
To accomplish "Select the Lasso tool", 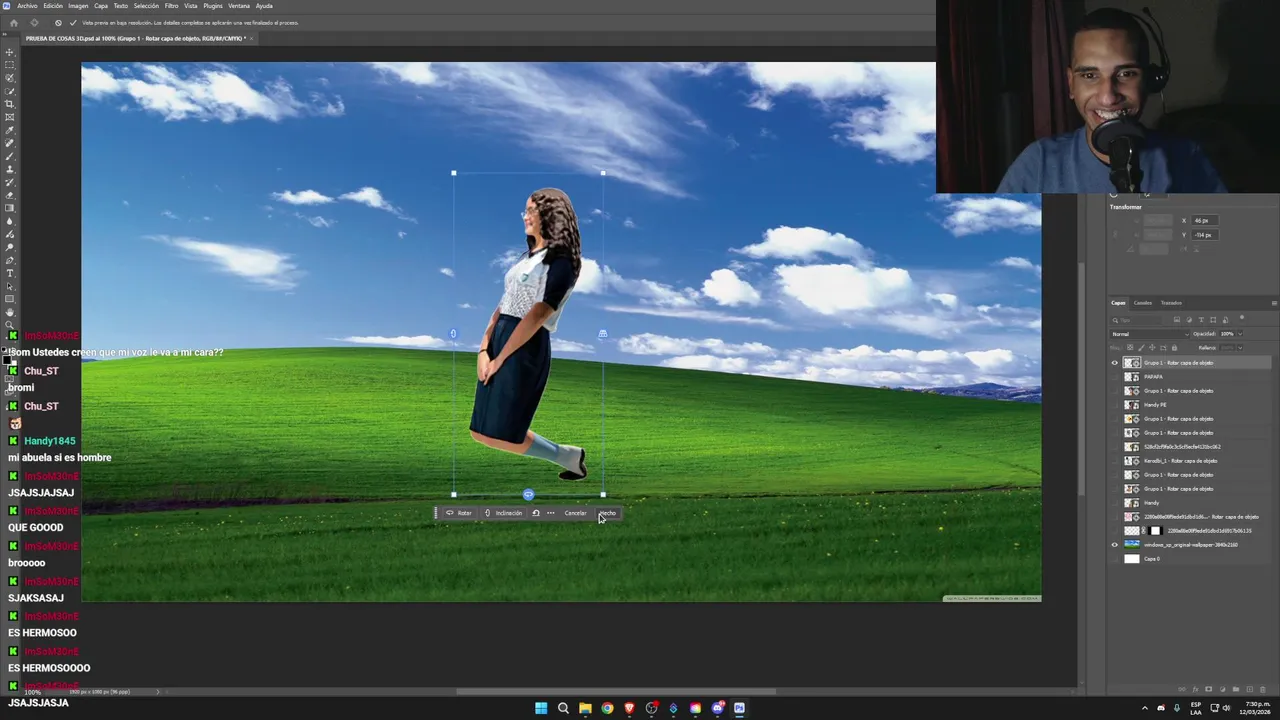I will tap(10, 78).
